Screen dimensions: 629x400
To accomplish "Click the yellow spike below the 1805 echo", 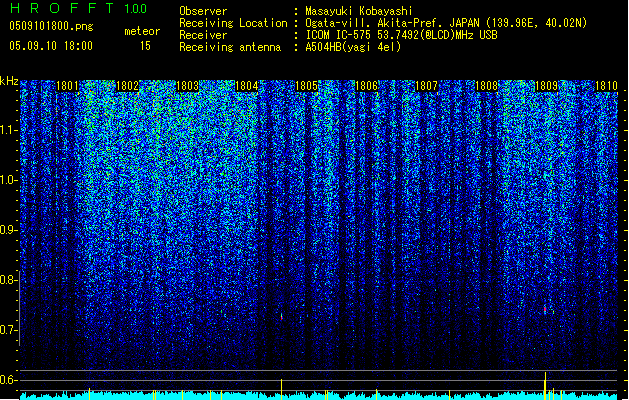I will coord(282,389).
